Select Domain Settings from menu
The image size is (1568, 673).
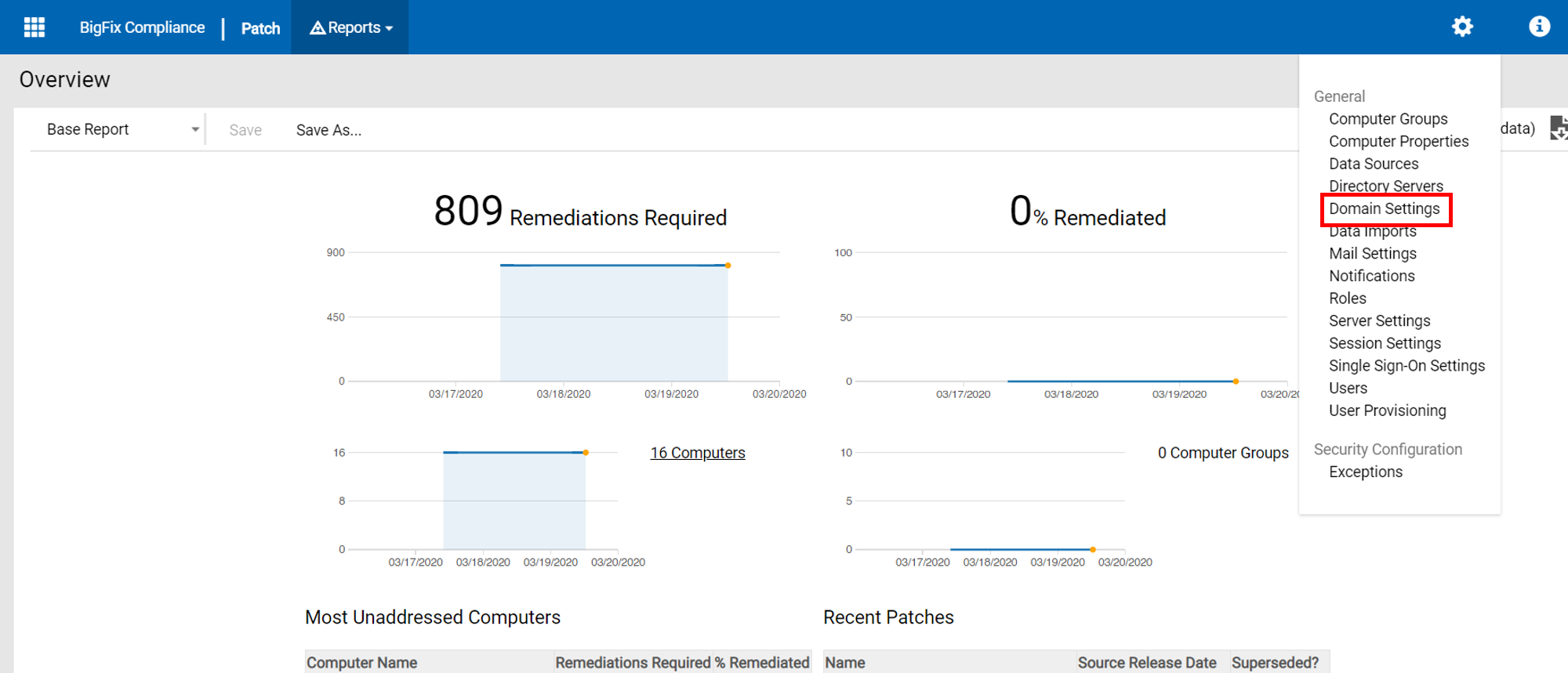click(1384, 209)
